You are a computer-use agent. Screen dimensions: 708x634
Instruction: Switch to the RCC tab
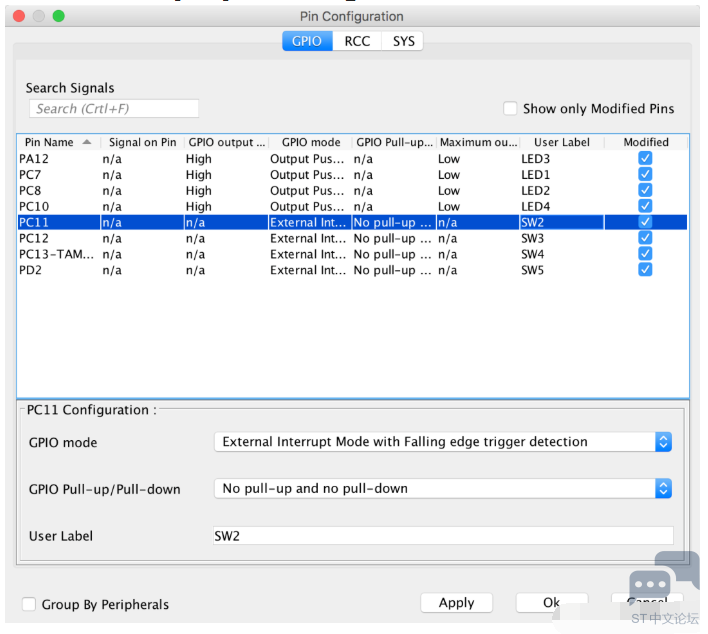click(357, 41)
